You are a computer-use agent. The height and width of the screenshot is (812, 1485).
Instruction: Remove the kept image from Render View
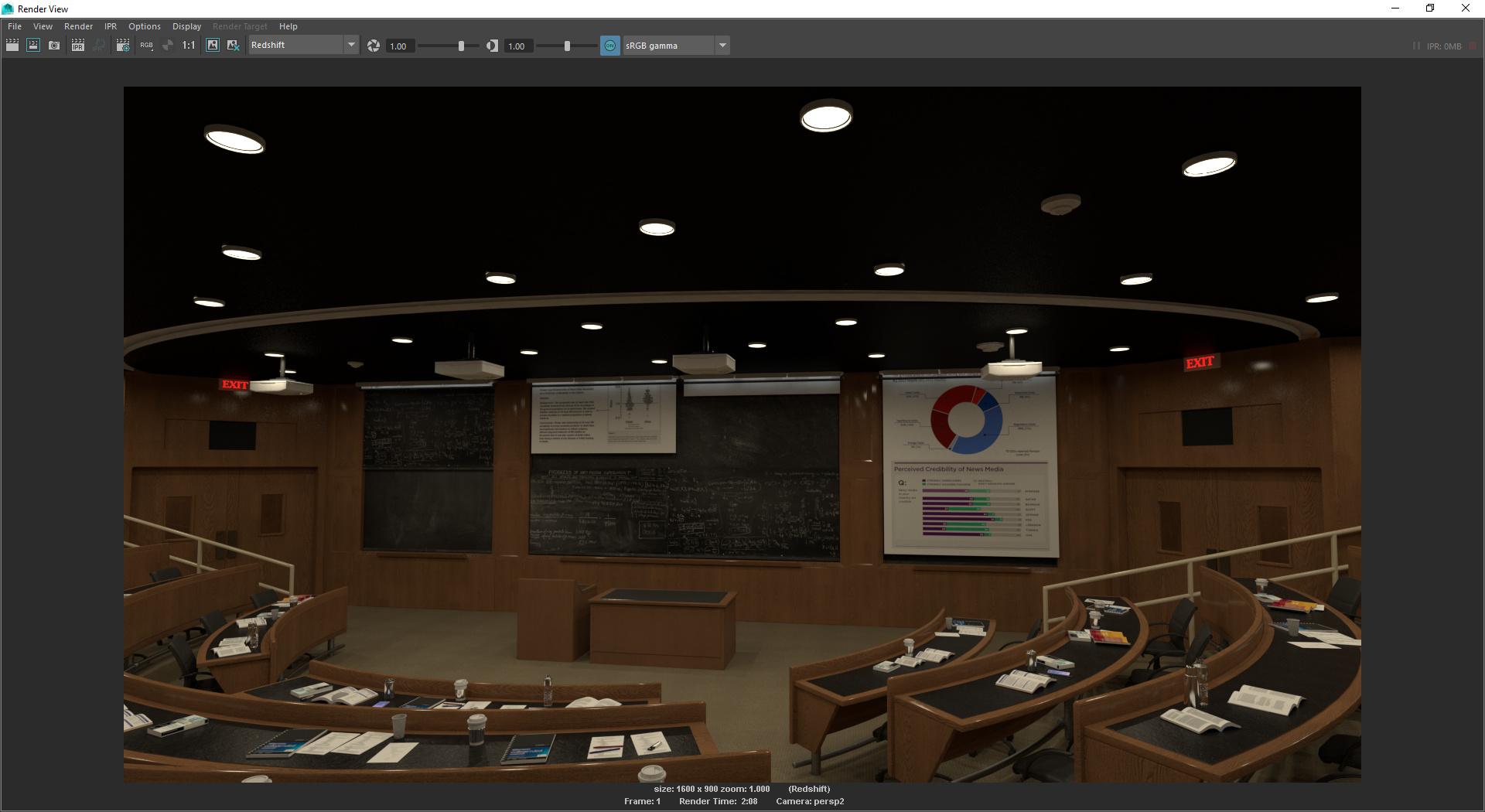pyautogui.click(x=233, y=46)
